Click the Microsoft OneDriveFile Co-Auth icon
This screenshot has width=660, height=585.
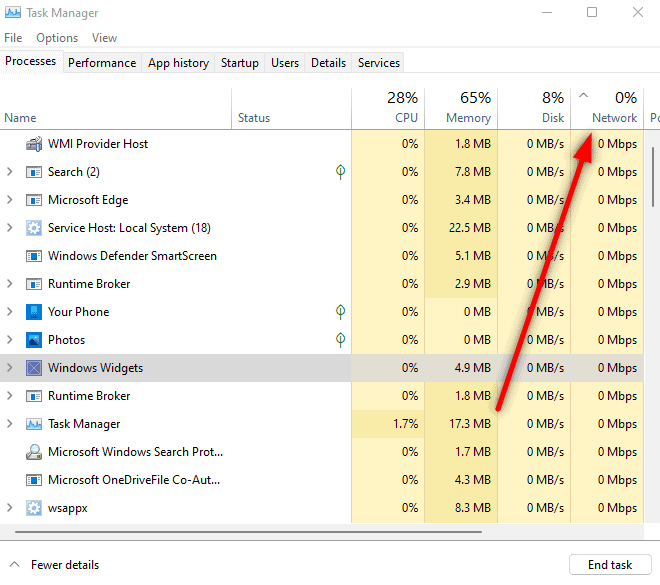34,480
